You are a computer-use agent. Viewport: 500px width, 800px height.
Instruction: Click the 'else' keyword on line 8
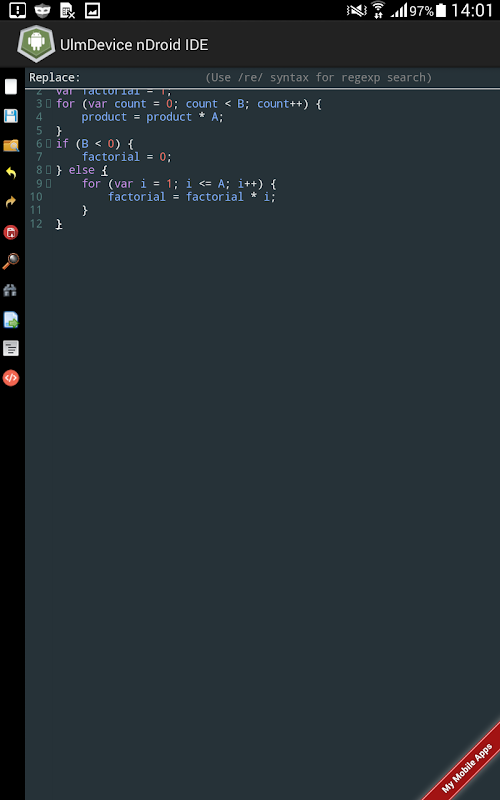click(82, 170)
